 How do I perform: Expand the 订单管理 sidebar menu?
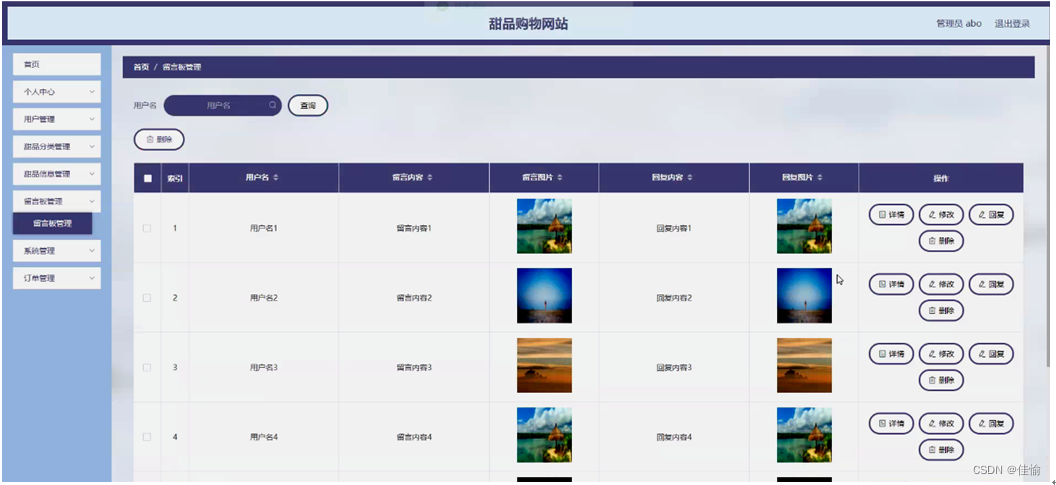[x=57, y=278]
